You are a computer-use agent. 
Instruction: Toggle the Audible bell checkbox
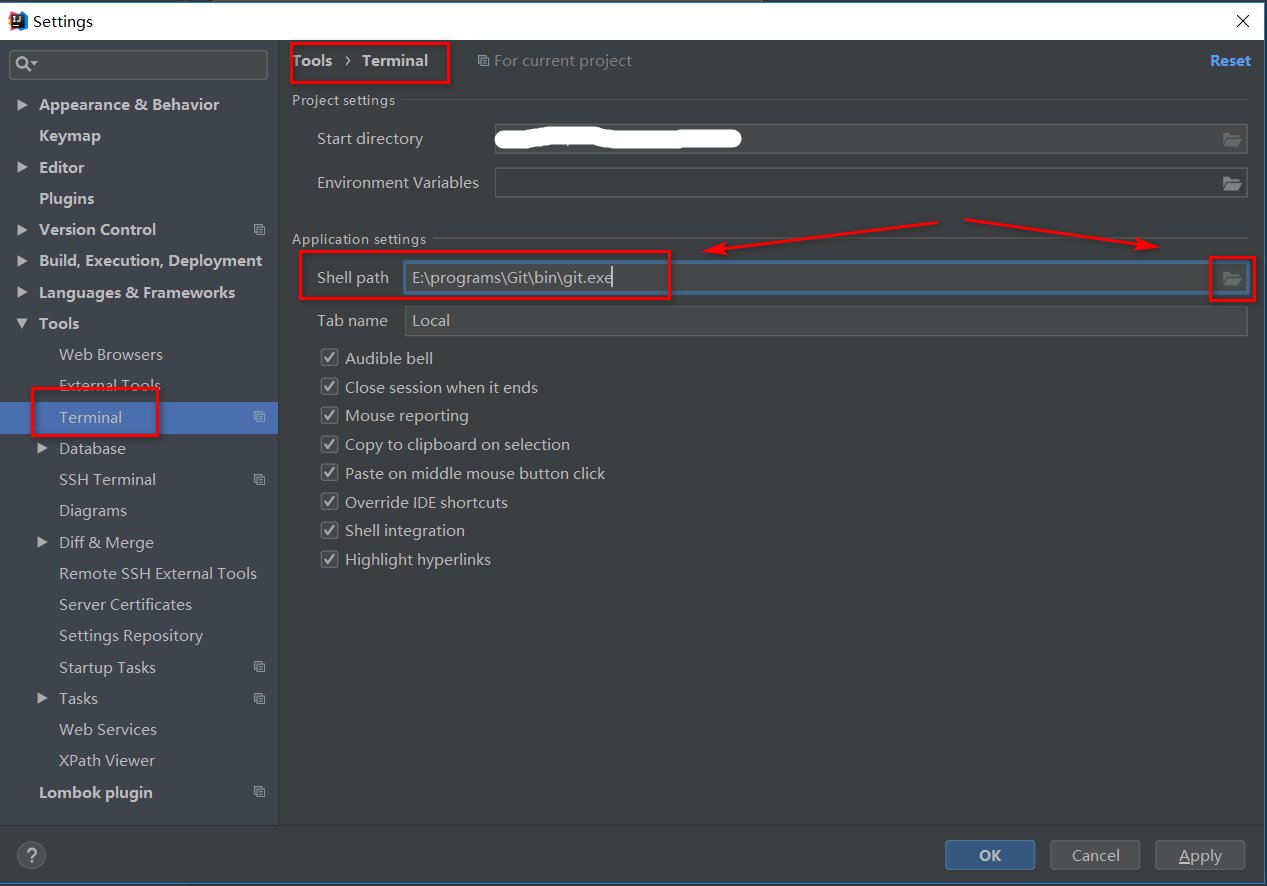click(329, 358)
